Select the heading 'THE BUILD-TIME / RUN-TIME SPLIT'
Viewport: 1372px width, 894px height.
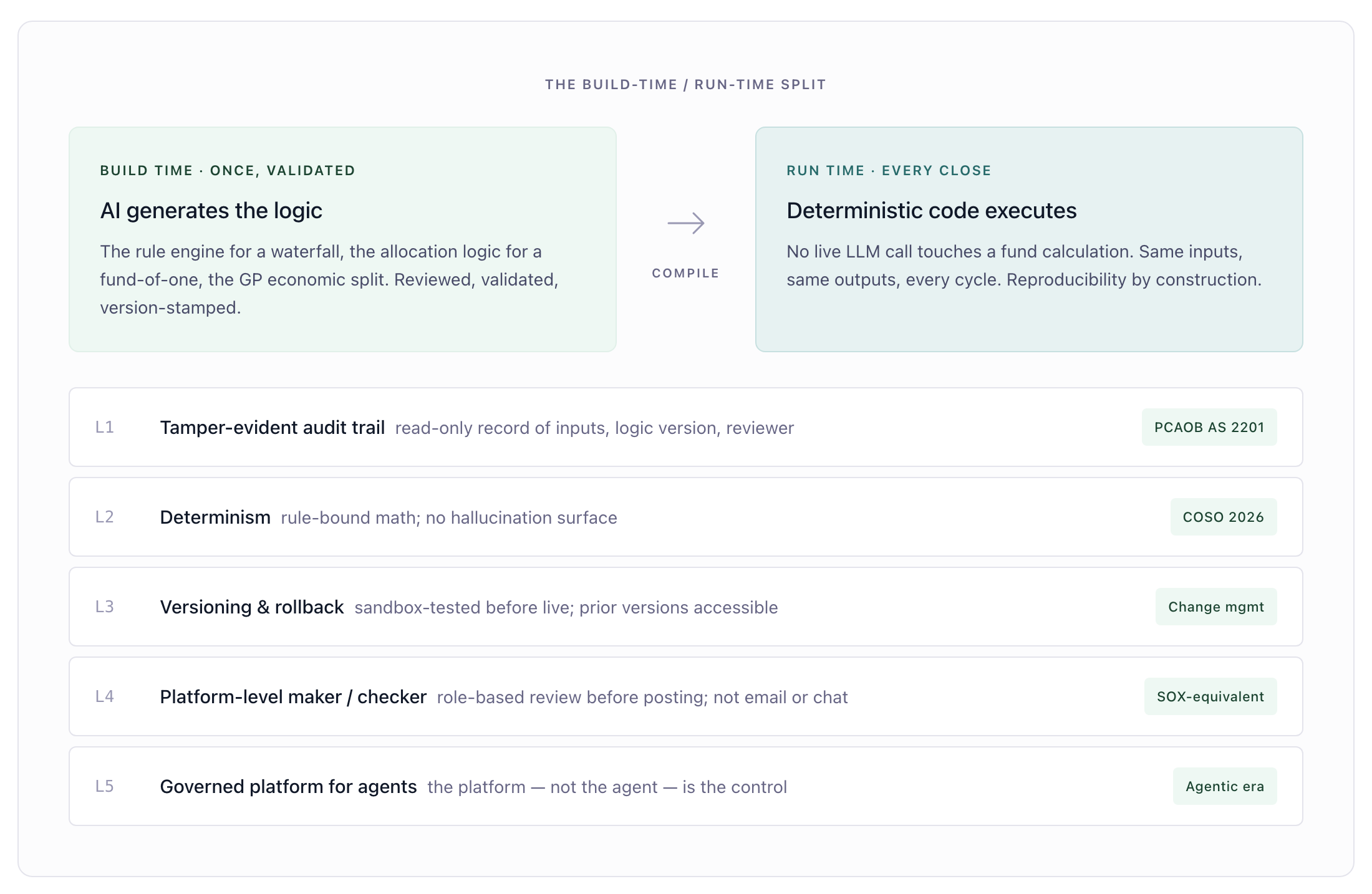tap(686, 85)
